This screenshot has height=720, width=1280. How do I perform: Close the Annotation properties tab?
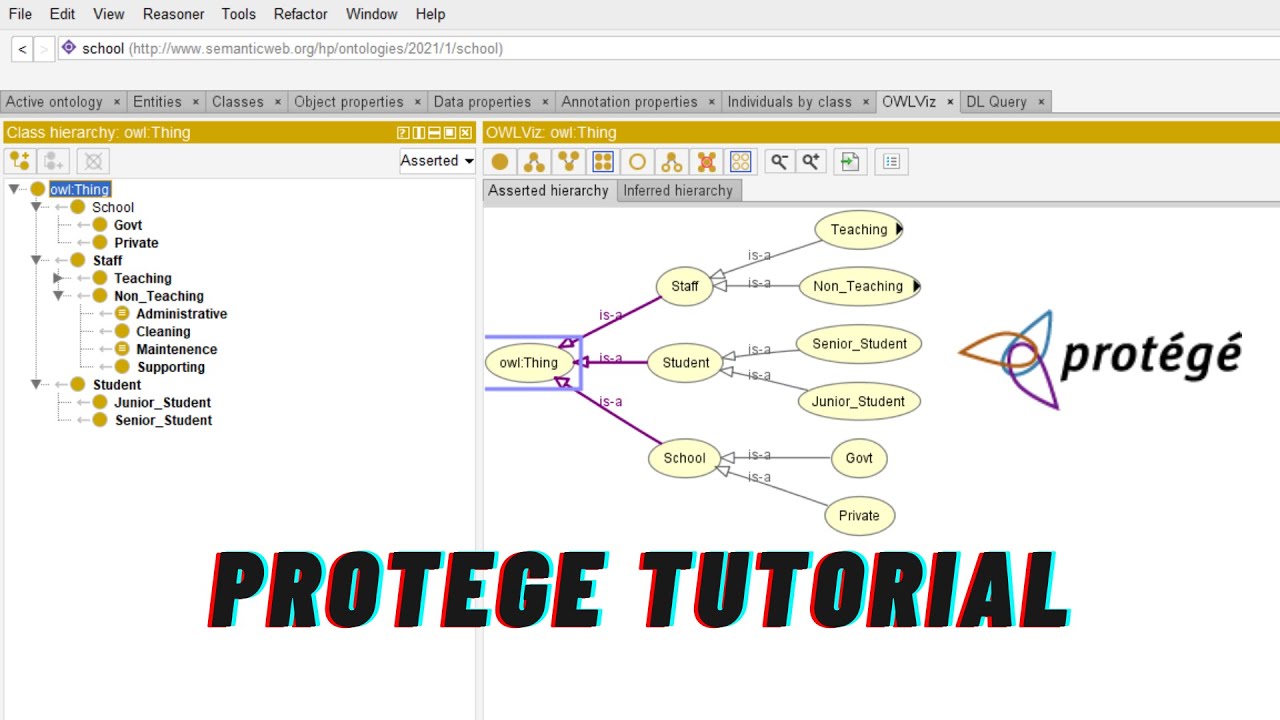(712, 102)
